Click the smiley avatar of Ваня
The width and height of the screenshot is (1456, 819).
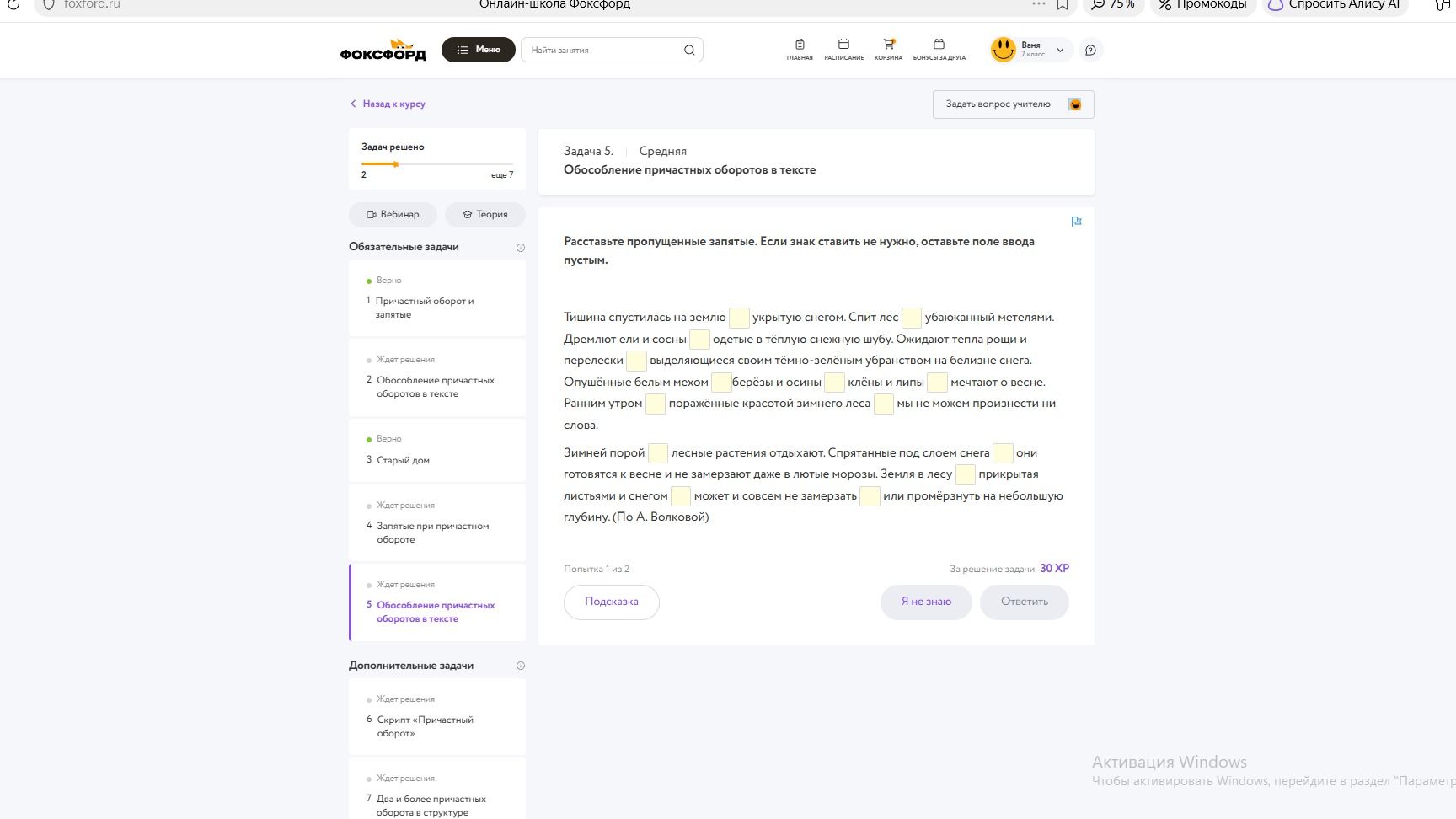(1003, 50)
